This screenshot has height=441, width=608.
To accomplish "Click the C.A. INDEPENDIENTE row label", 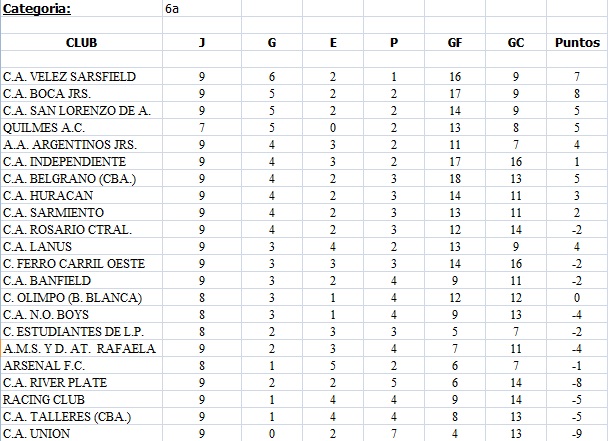I will (x=64, y=162).
